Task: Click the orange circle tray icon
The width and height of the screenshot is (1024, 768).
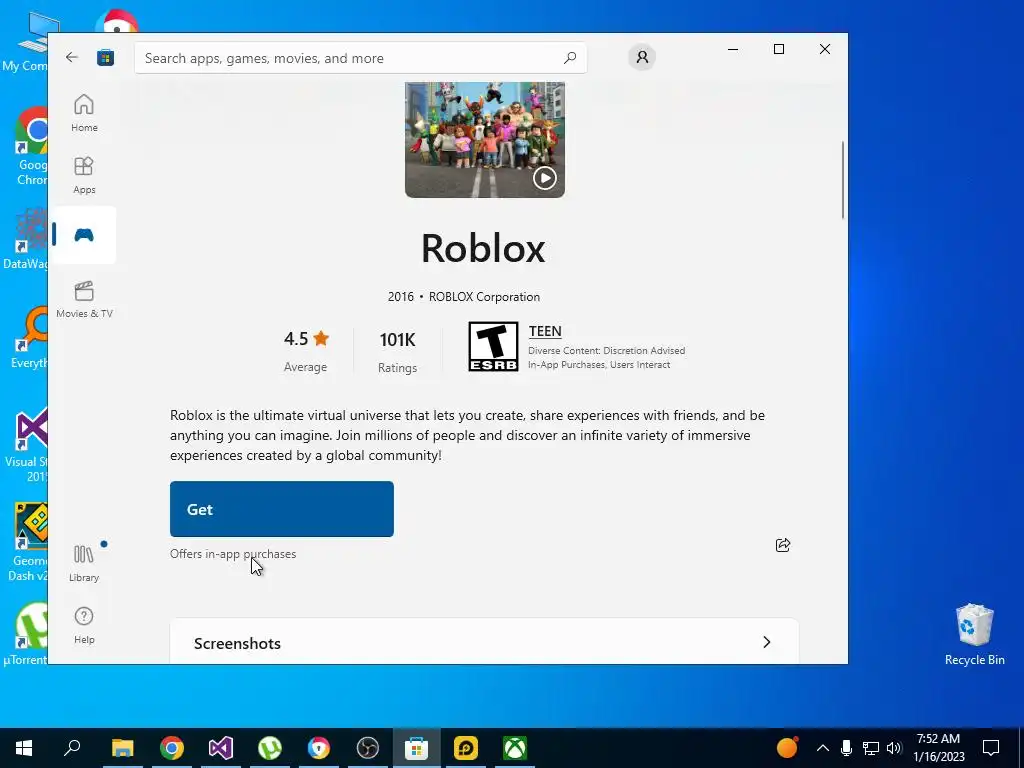Action: coord(787,747)
